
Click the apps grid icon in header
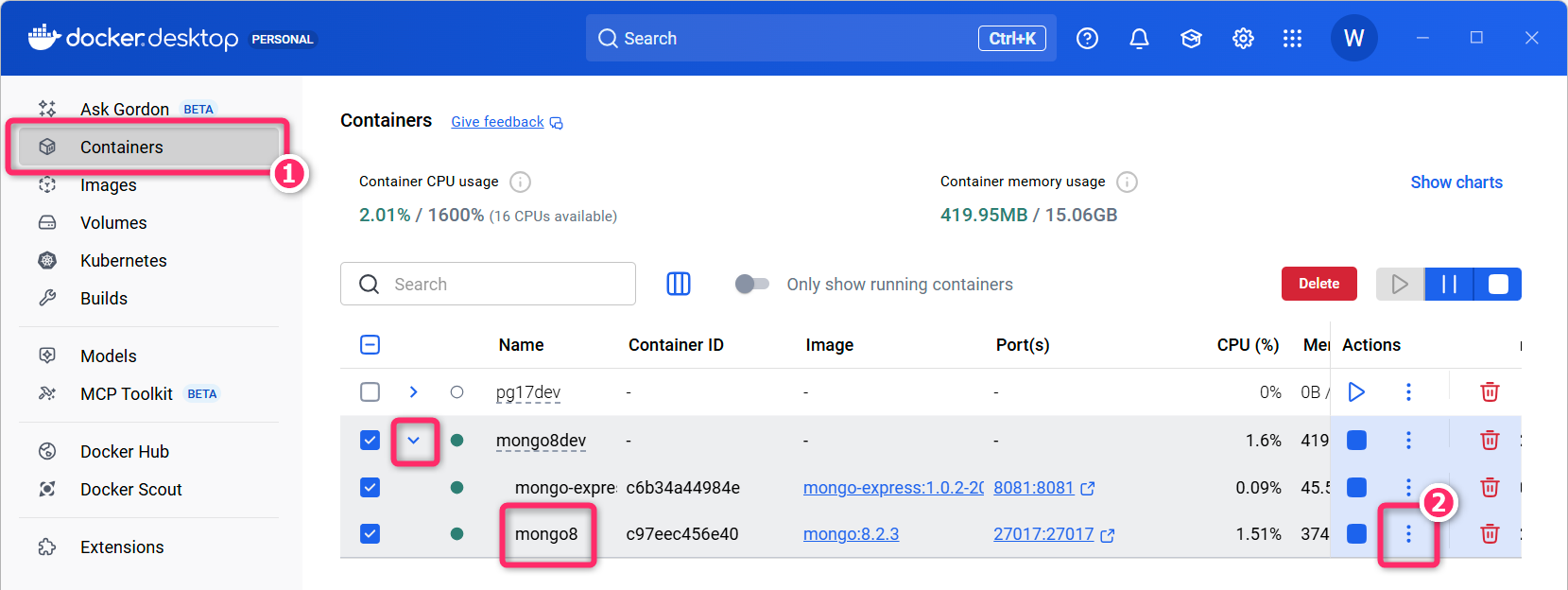(1292, 39)
